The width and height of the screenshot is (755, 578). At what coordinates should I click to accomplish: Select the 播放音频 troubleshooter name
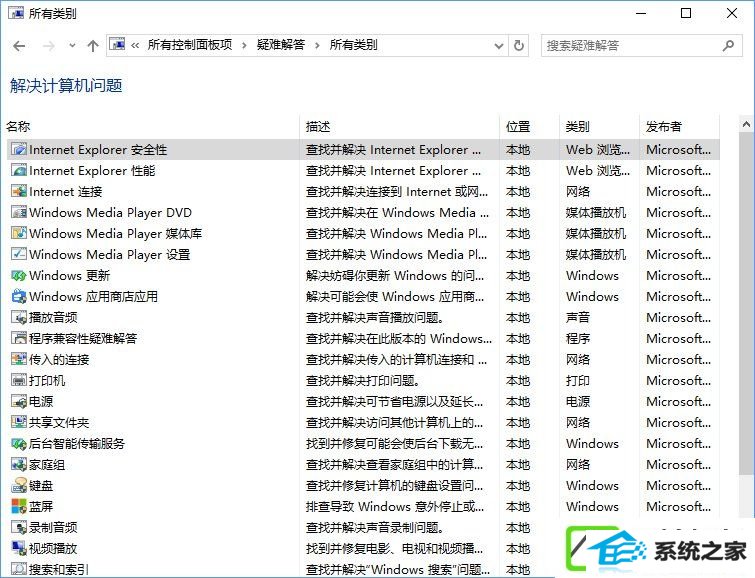(x=53, y=317)
